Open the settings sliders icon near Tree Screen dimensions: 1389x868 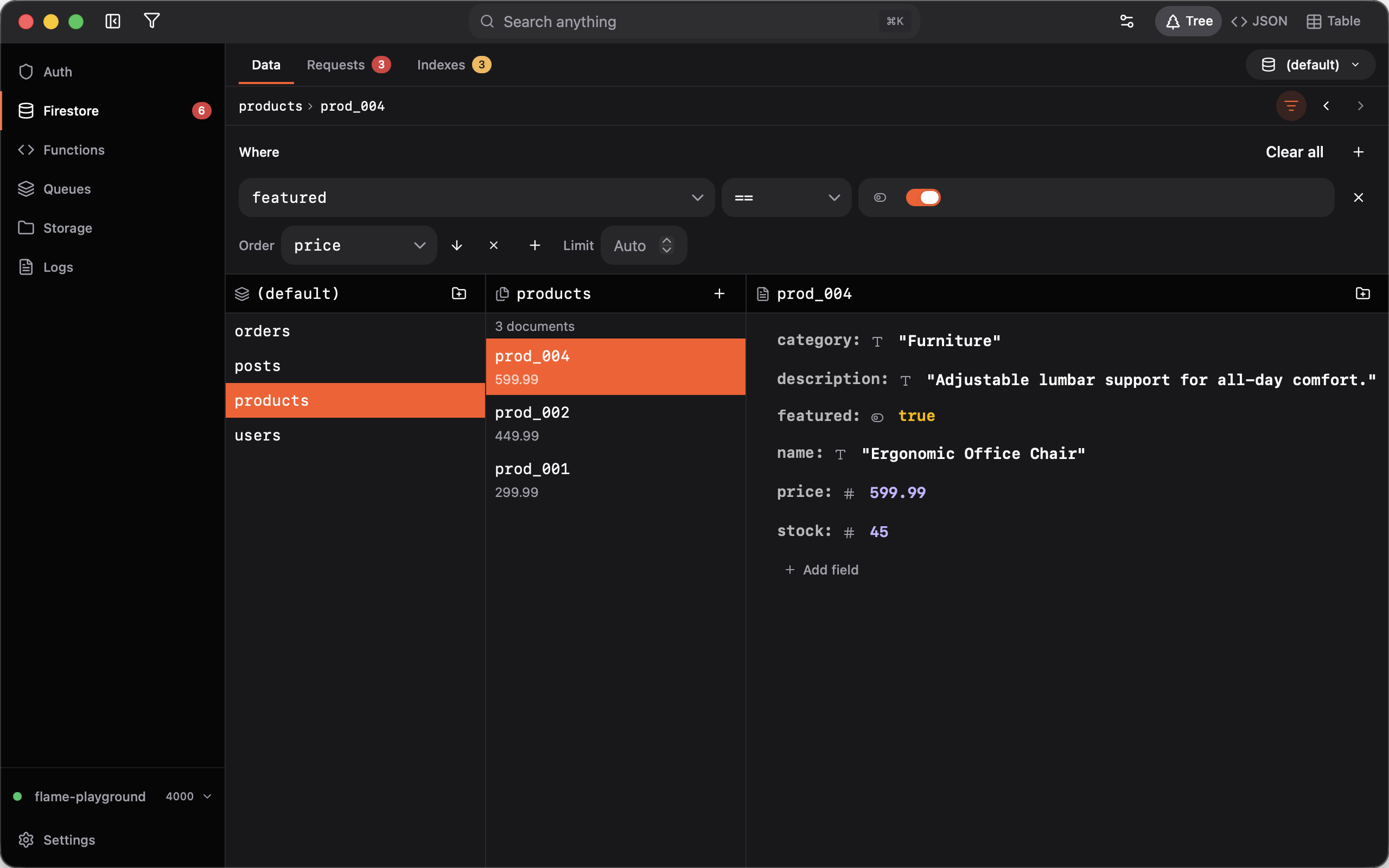(x=1127, y=21)
